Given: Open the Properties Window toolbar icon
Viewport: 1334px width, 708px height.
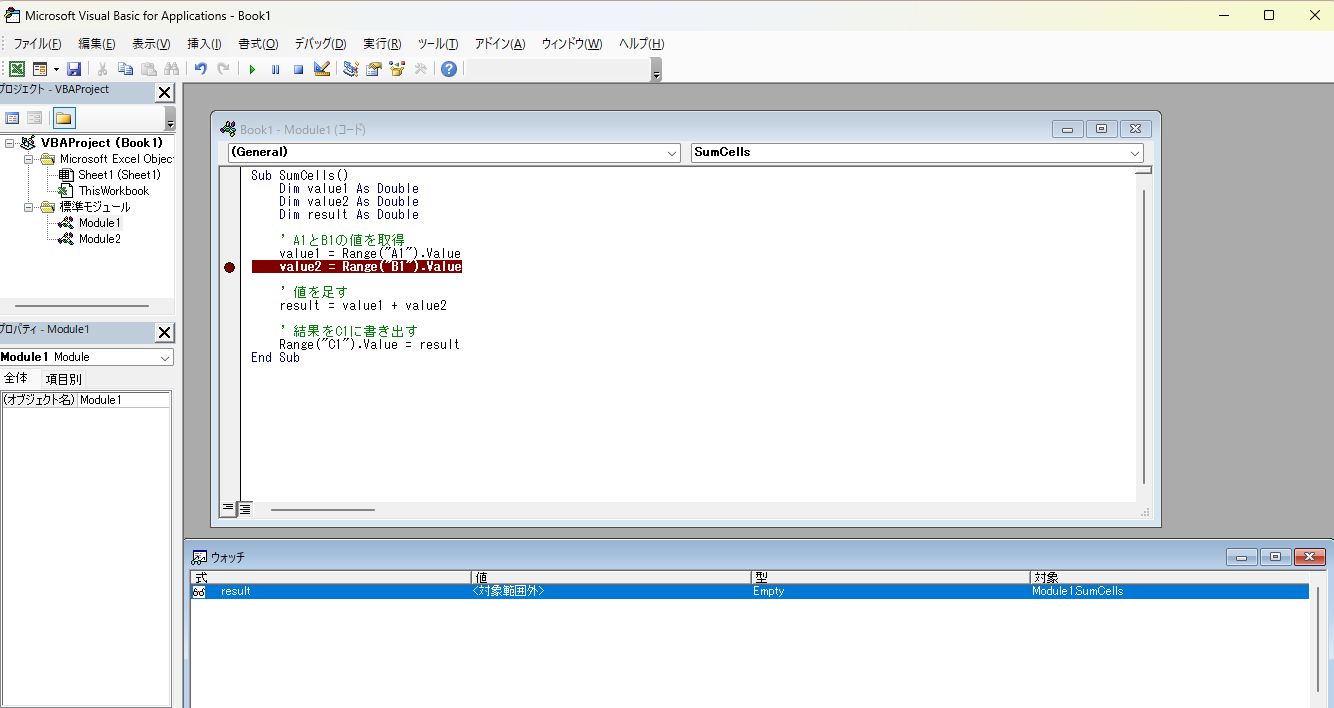Looking at the screenshot, I should (374, 69).
